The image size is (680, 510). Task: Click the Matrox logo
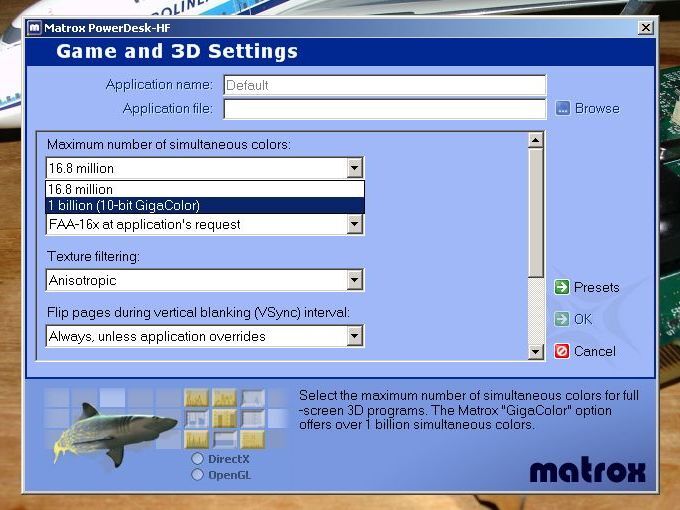click(588, 472)
